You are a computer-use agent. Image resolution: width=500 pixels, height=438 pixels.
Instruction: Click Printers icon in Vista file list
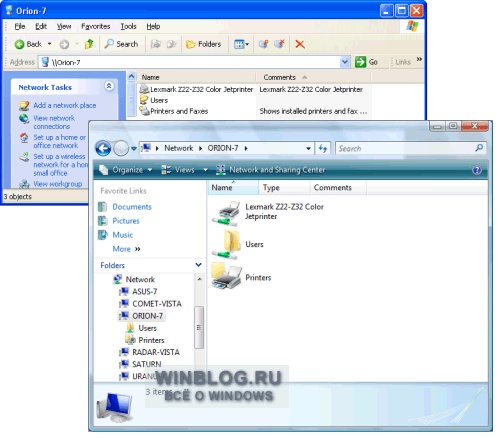point(226,276)
